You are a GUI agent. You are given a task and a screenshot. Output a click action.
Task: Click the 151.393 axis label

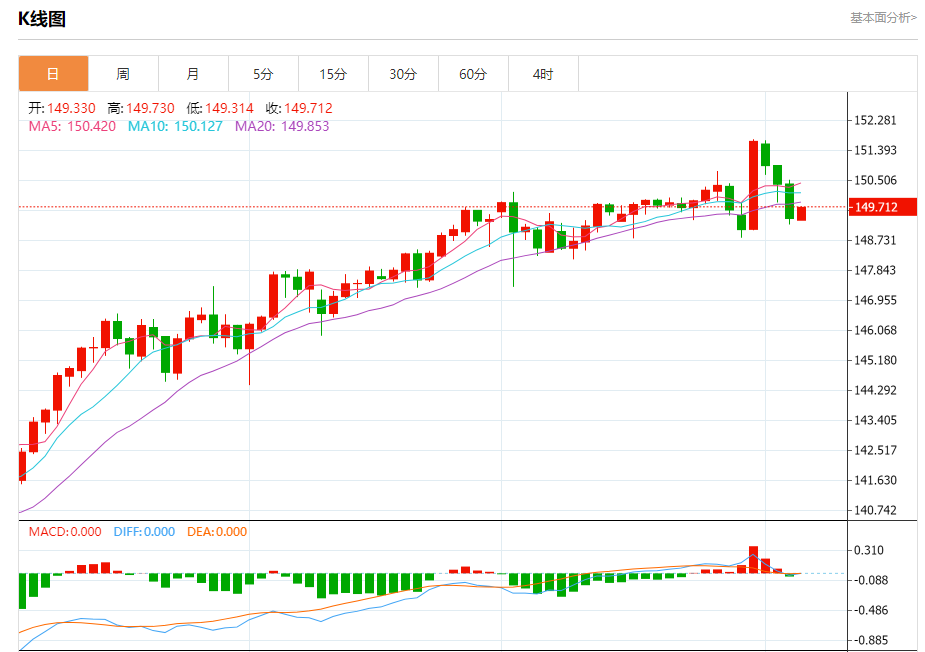(875, 150)
